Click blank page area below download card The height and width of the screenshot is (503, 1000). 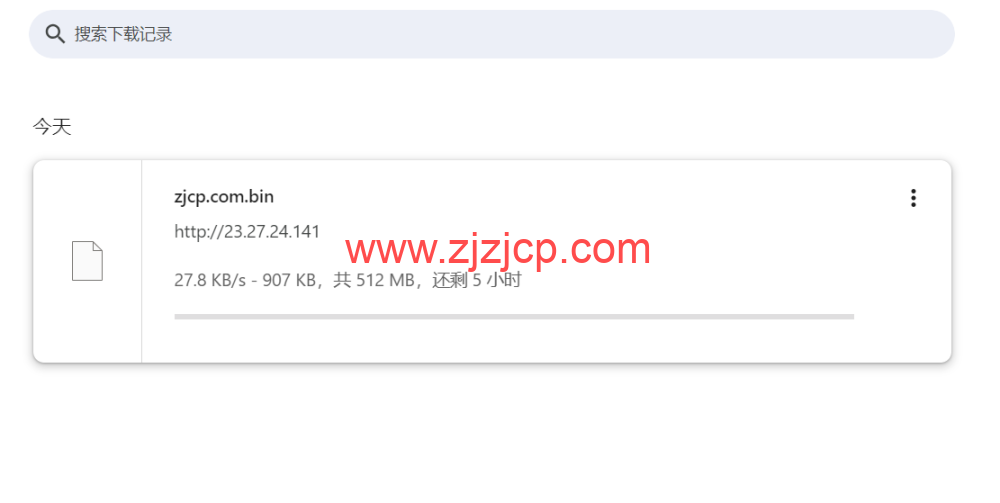coord(492,434)
